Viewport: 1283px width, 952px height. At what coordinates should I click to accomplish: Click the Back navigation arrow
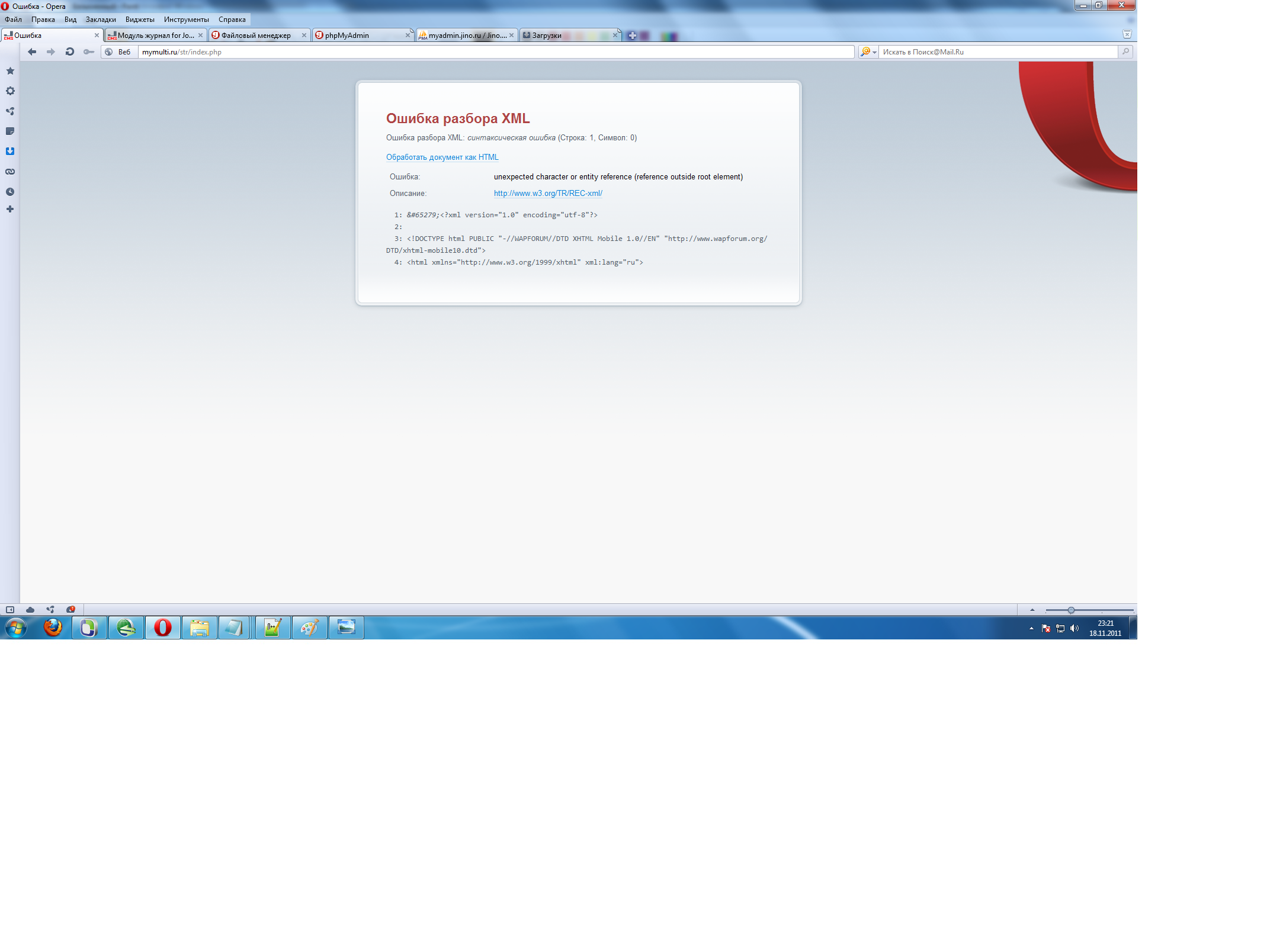(x=32, y=52)
